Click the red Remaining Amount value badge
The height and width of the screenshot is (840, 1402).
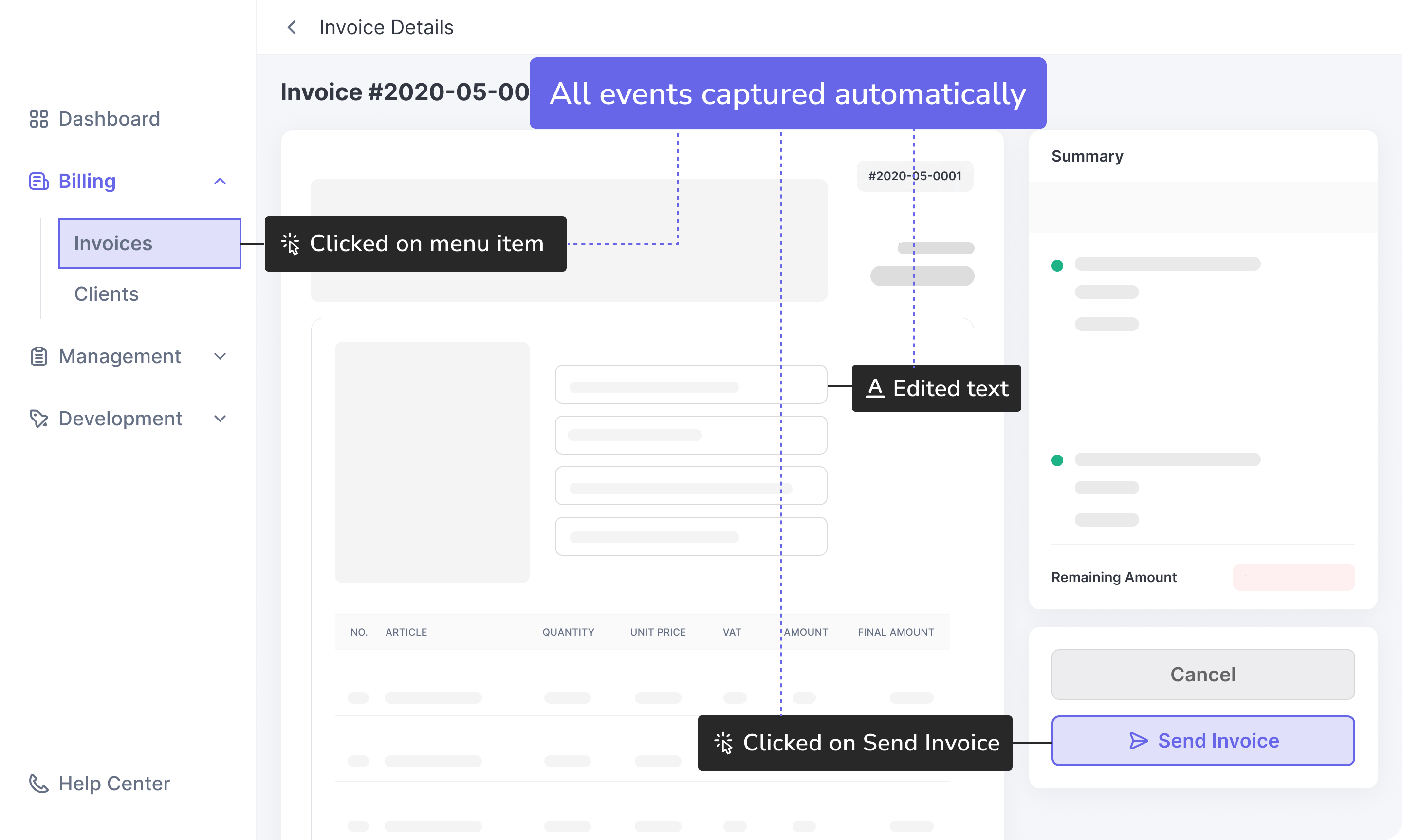[x=1293, y=577]
